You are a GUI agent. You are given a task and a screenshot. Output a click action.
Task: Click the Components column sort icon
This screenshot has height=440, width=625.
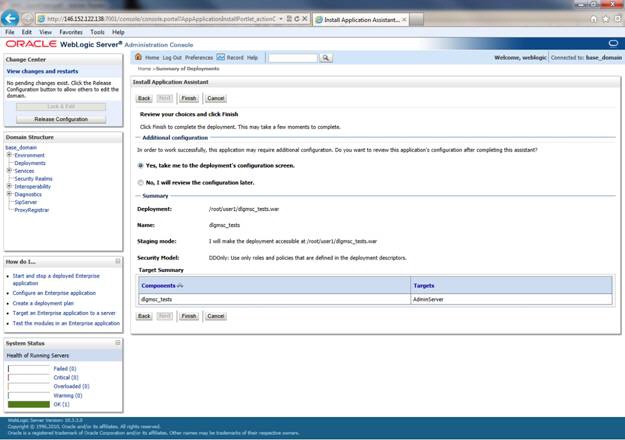(x=181, y=286)
